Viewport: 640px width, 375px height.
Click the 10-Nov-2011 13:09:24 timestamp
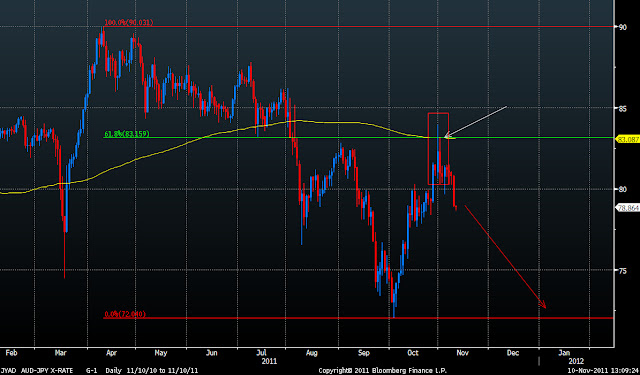602,371
